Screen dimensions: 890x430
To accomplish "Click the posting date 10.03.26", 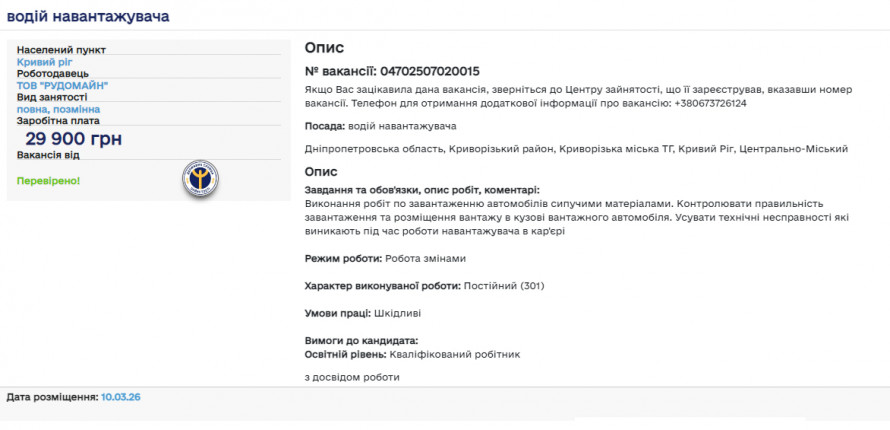I will (120, 397).
